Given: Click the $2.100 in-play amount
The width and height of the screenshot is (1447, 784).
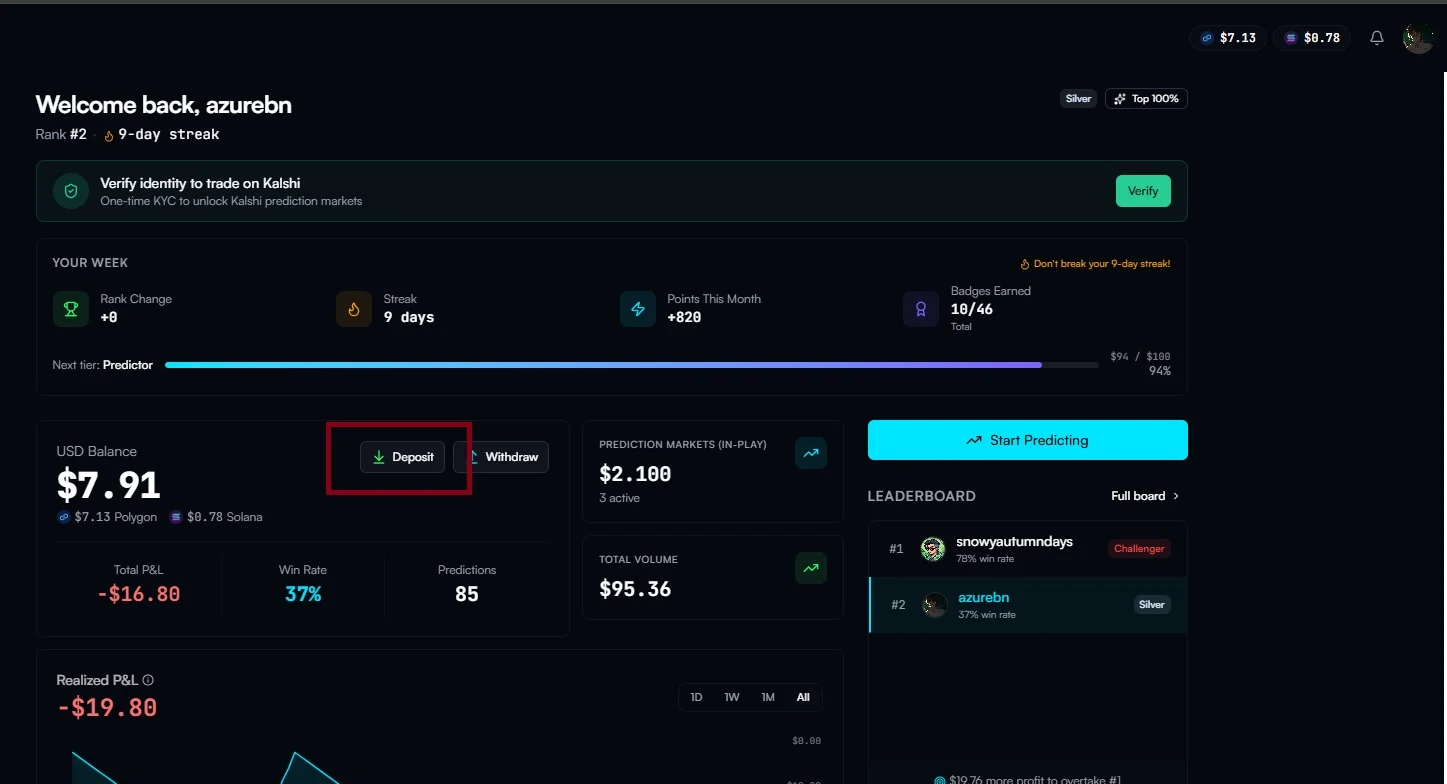Looking at the screenshot, I should pyautogui.click(x=635, y=474).
